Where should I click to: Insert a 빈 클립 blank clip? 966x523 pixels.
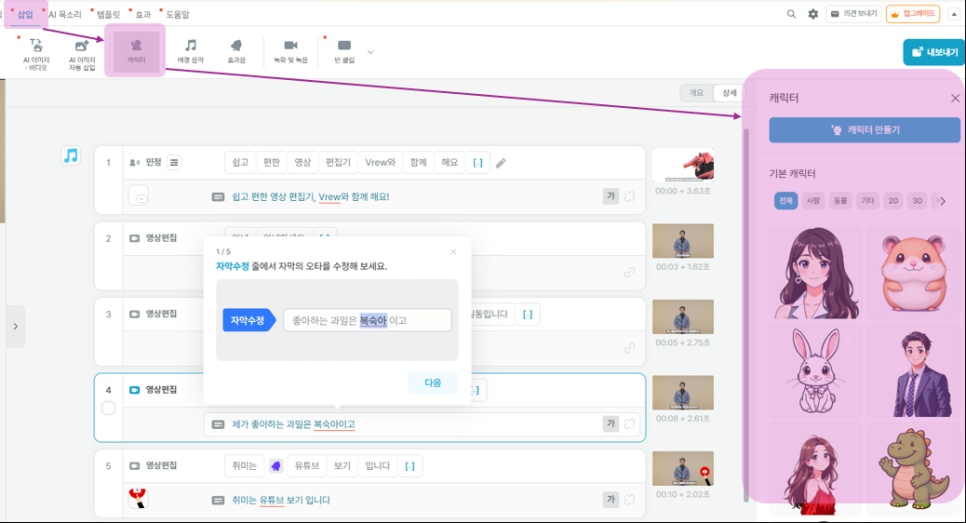[344, 51]
